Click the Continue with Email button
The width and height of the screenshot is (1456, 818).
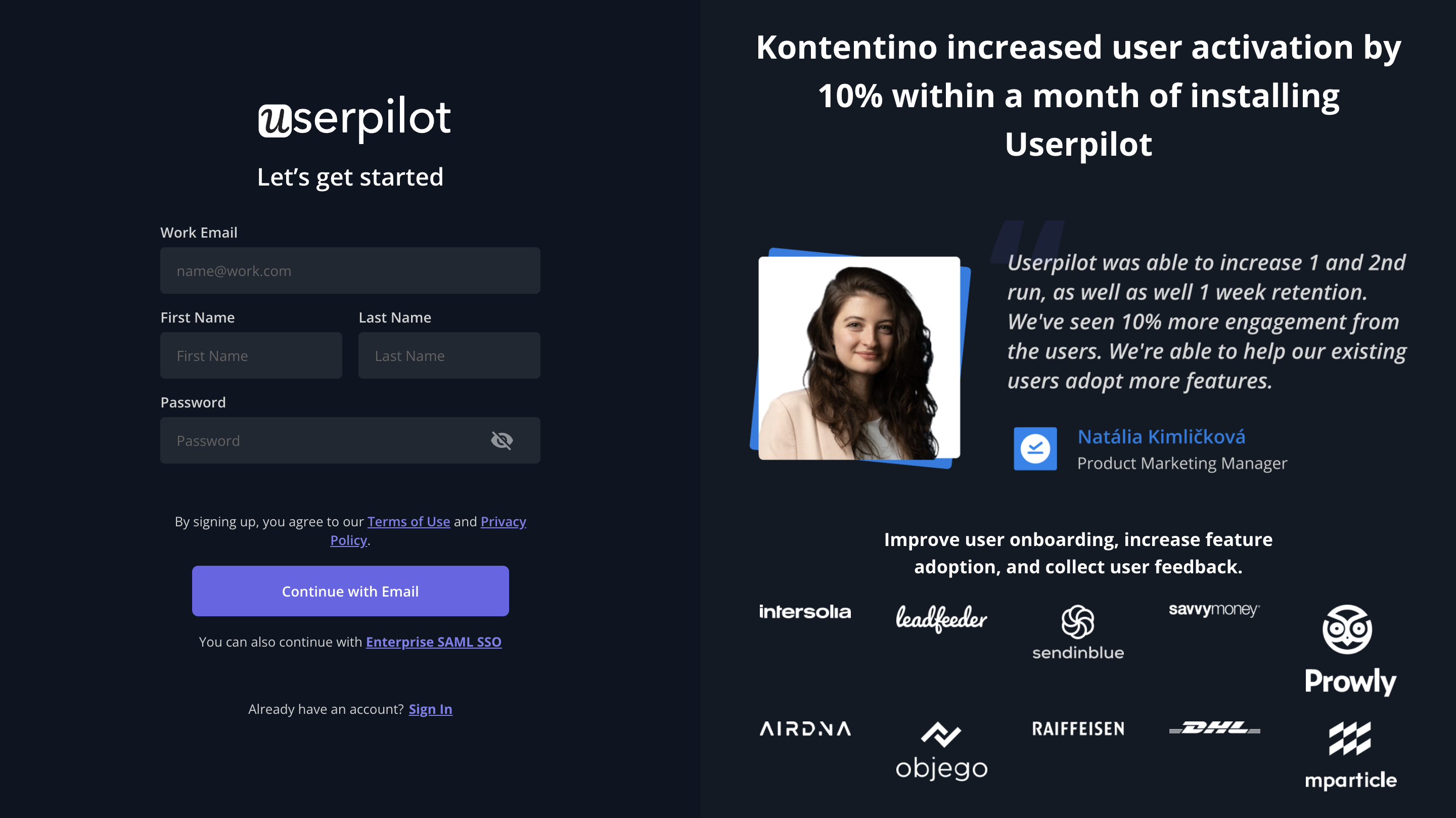coord(350,591)
